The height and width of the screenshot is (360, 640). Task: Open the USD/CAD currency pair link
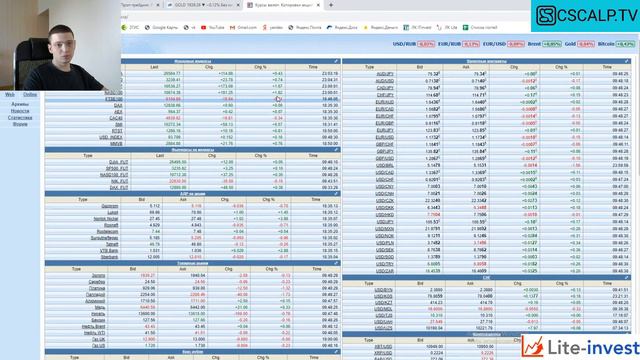point(384,173)
